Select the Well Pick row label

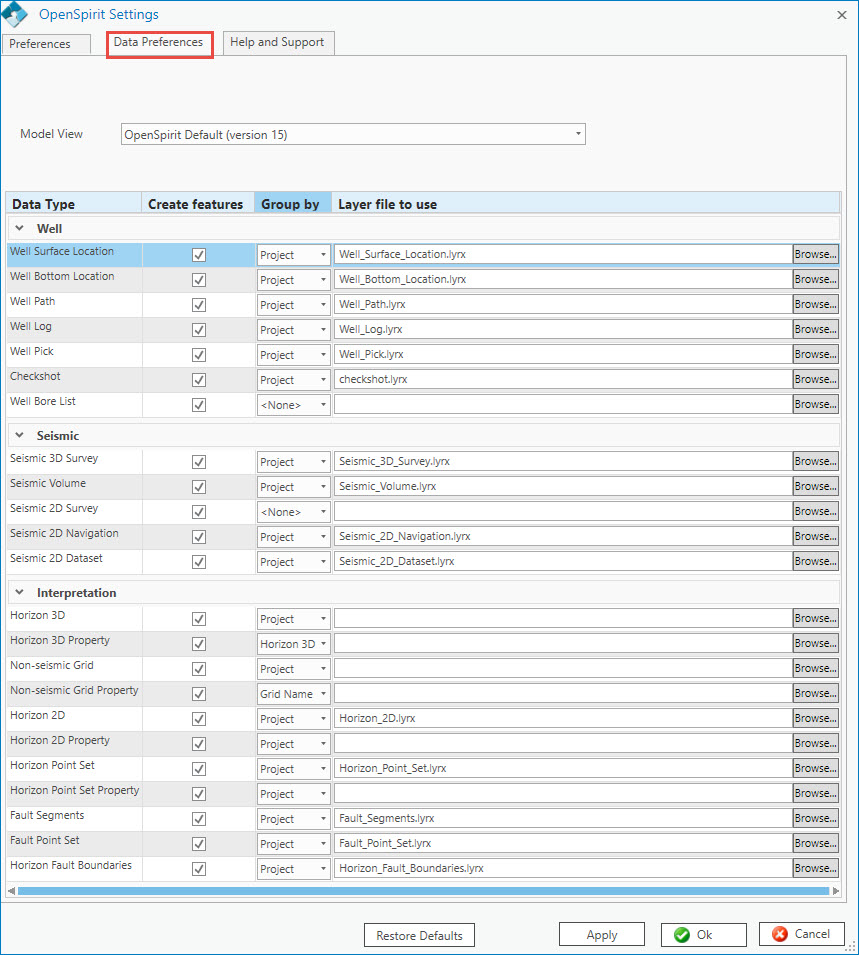click(32, 351)
